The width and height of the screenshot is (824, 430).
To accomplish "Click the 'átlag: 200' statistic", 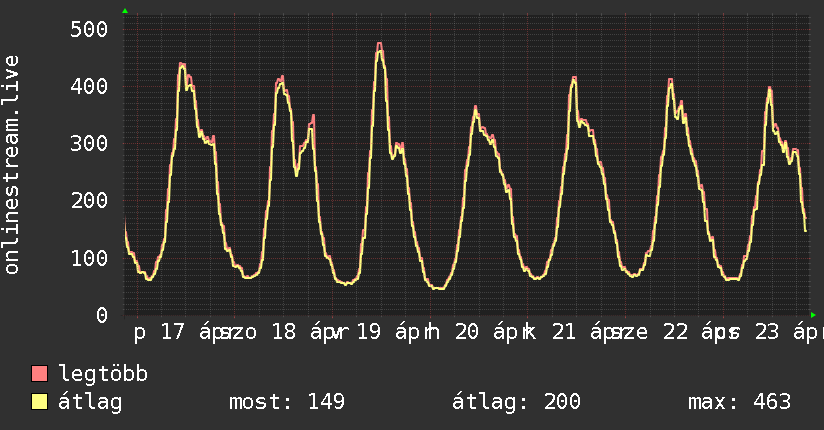I will [x=516, y=402].
